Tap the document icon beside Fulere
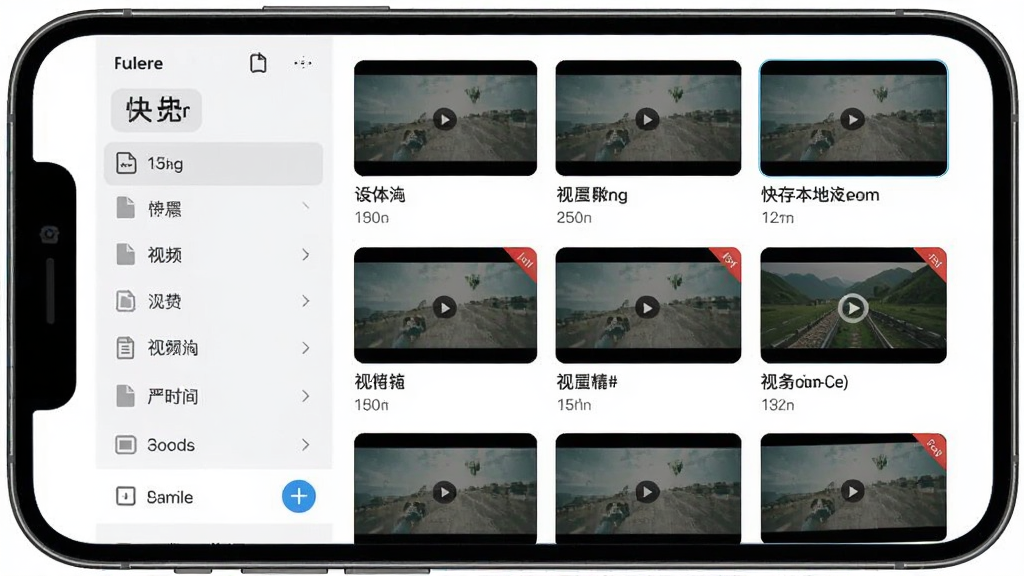Viewport: 1024px width, 576px height. (x=258, y=63)
